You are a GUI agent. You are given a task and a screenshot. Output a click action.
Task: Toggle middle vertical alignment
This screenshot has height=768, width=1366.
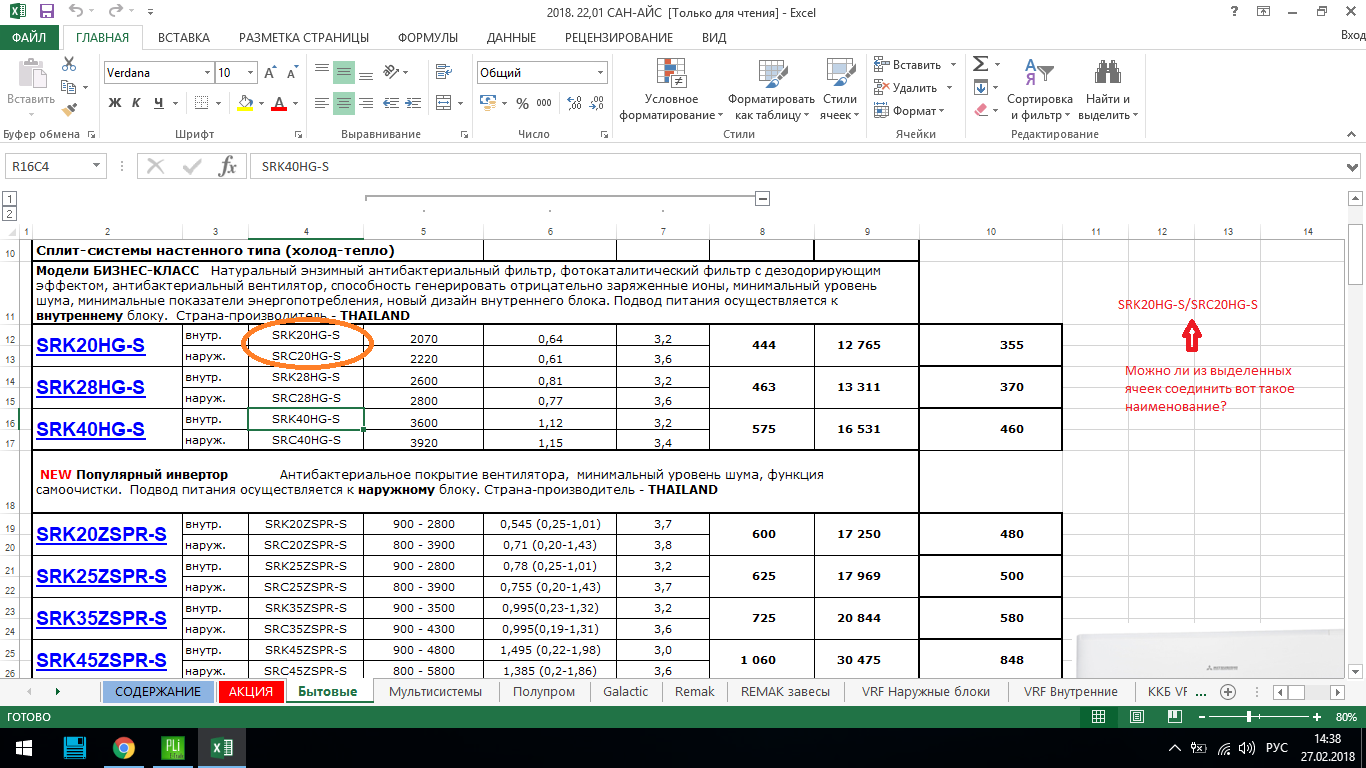[343, 72]
